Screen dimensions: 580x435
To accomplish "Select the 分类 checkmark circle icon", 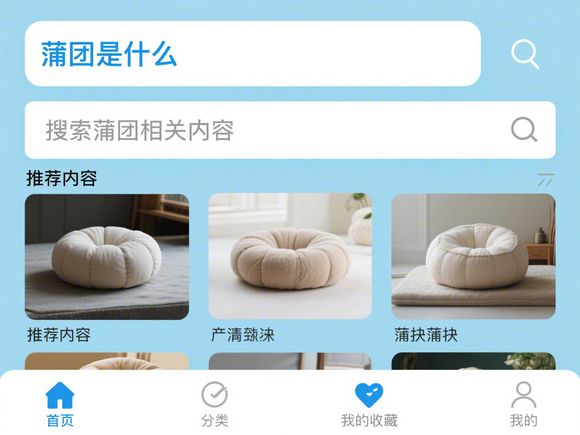I will click(215, 395).
